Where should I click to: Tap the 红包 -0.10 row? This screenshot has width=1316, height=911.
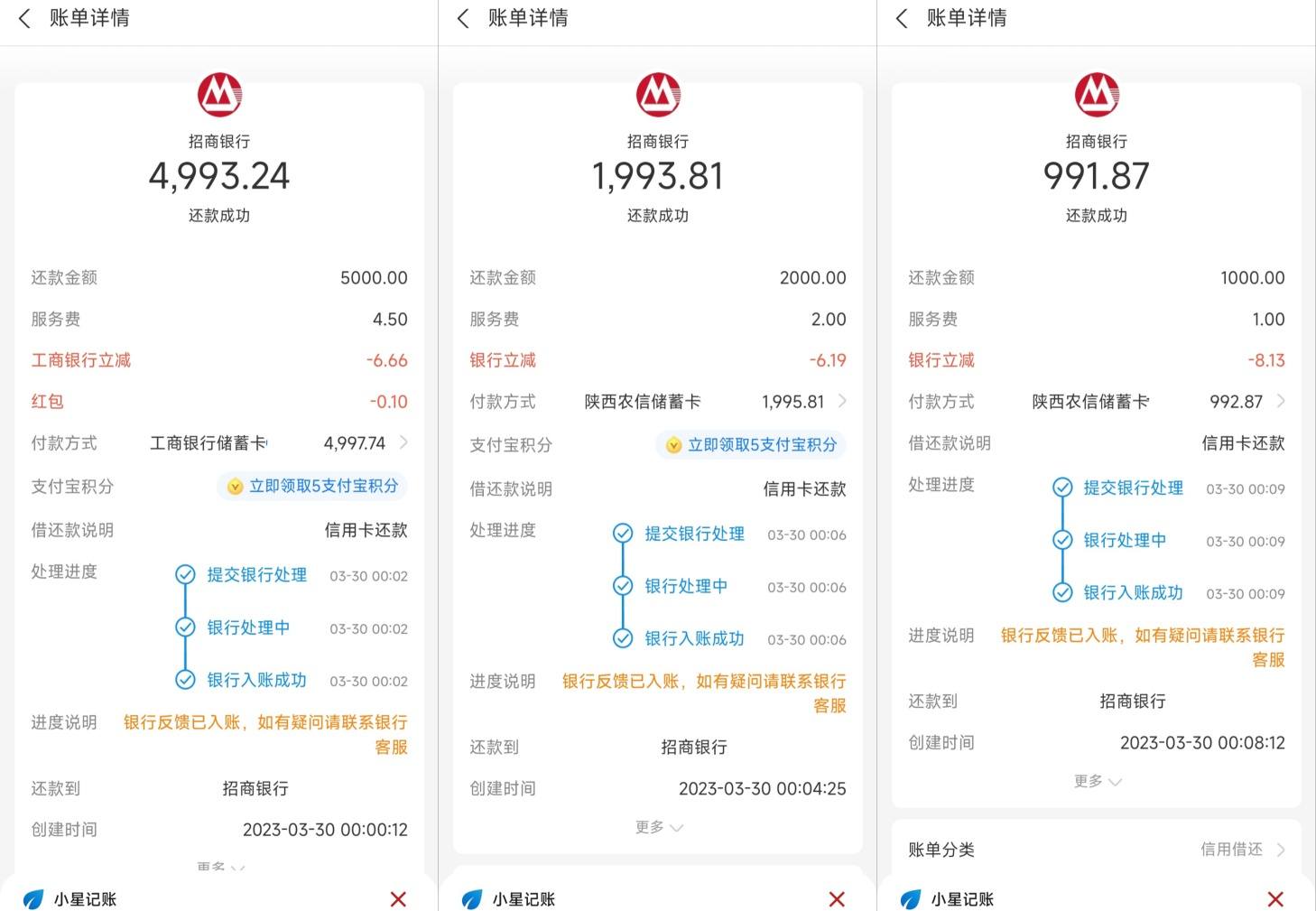[219, 402]
